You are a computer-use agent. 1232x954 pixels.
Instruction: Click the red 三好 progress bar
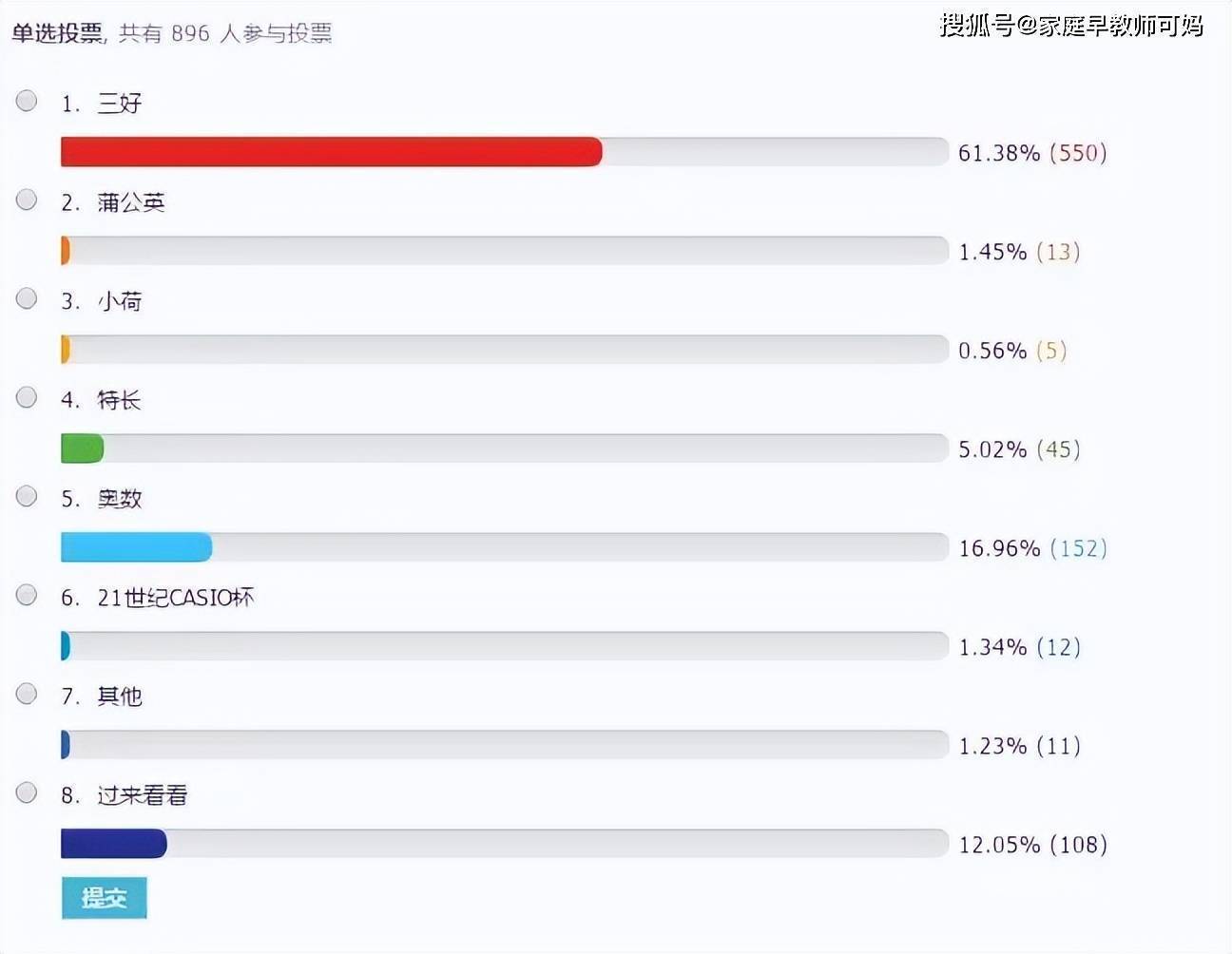[332, 152]
